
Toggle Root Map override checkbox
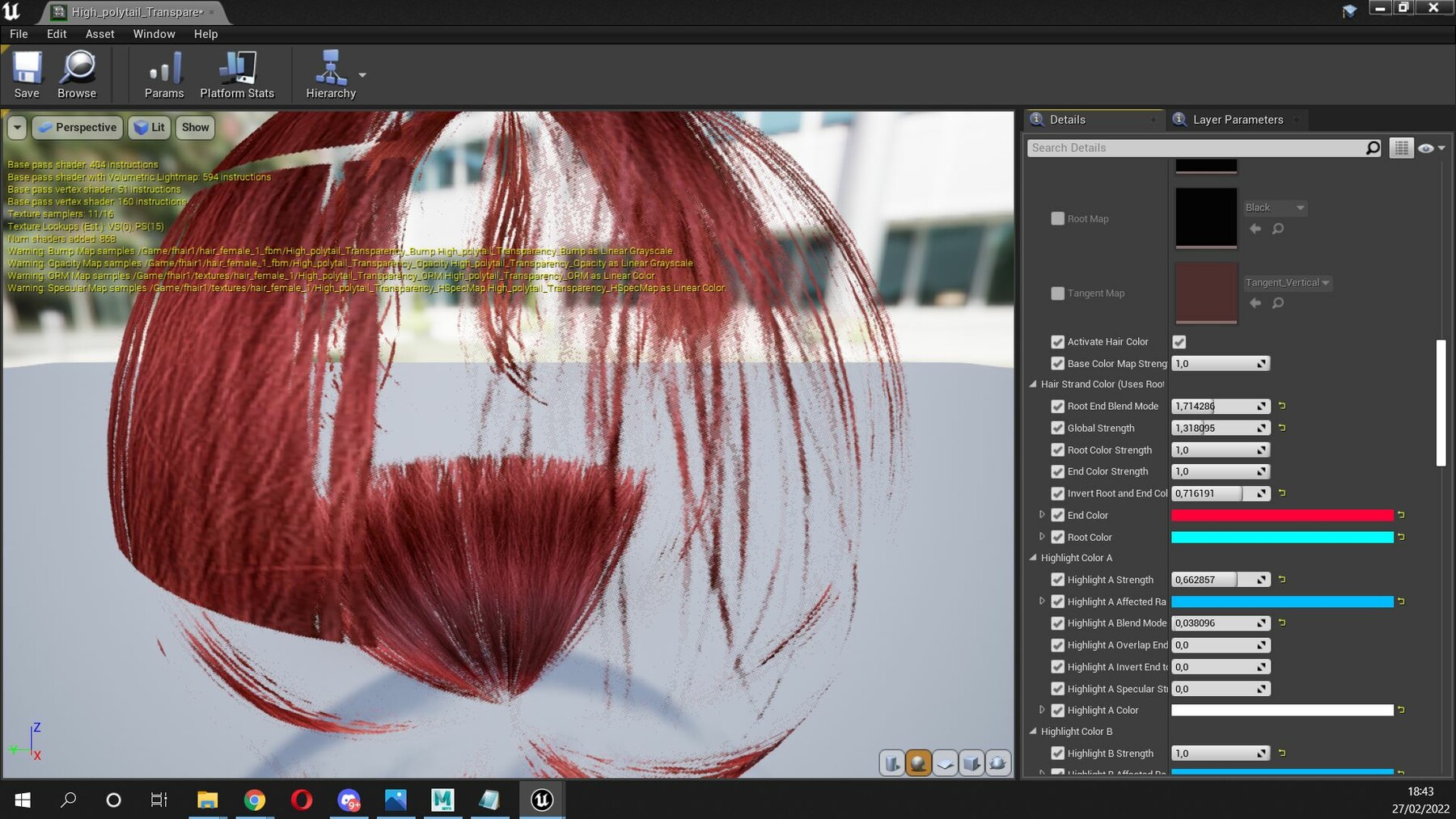tap(1057, 218)
